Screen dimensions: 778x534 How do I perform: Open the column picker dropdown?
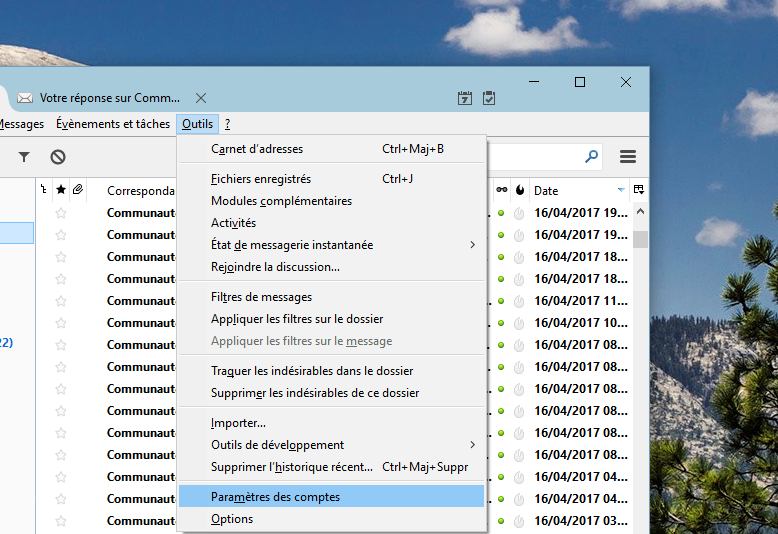[639, 190]
